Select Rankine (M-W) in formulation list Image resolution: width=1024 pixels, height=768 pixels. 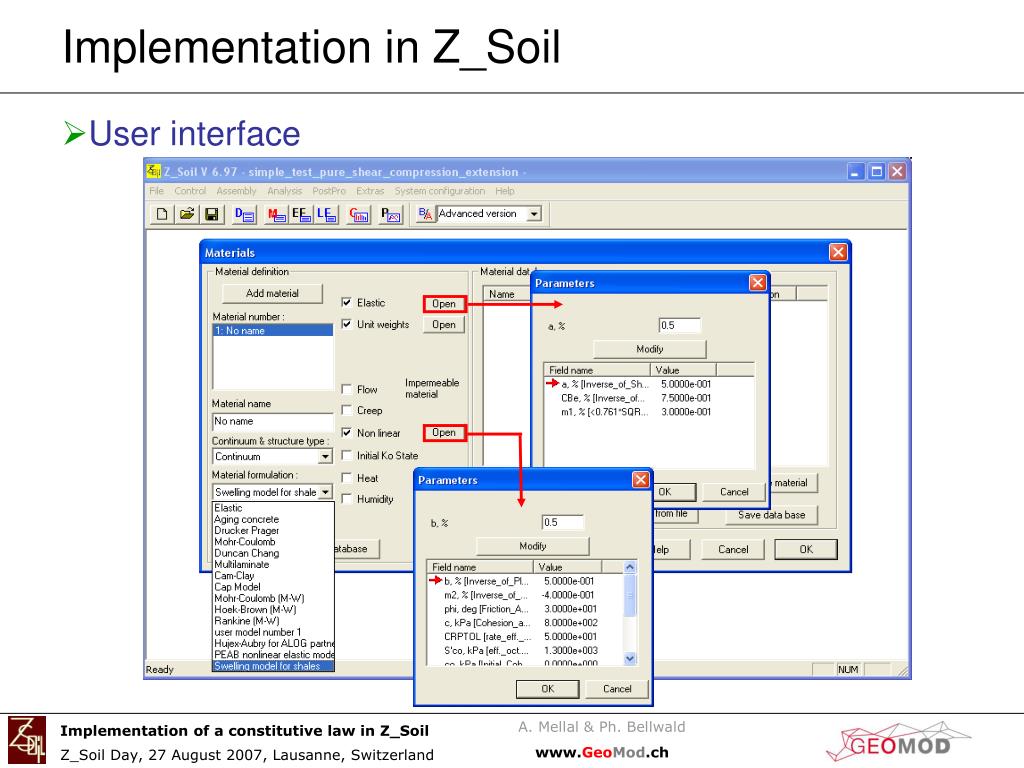click(273, 621)
